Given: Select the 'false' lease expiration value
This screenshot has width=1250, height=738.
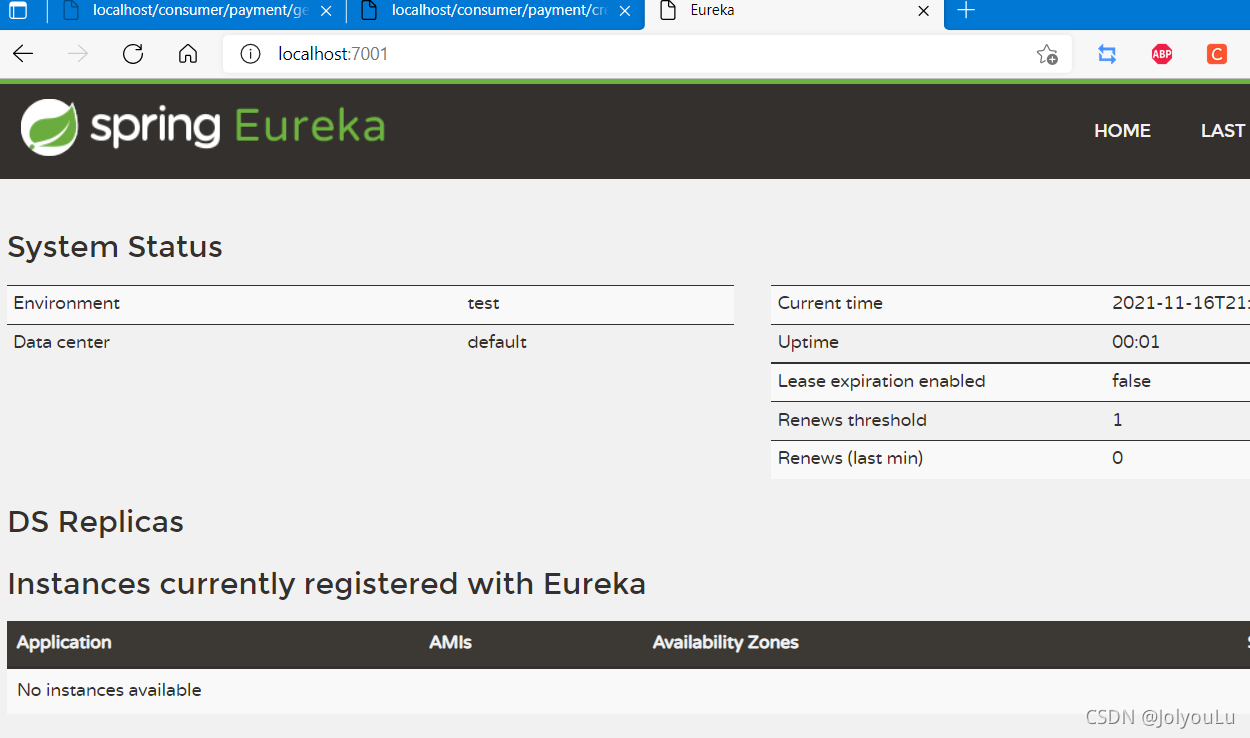Looking at the screenshot, I should coord(1131,381).
